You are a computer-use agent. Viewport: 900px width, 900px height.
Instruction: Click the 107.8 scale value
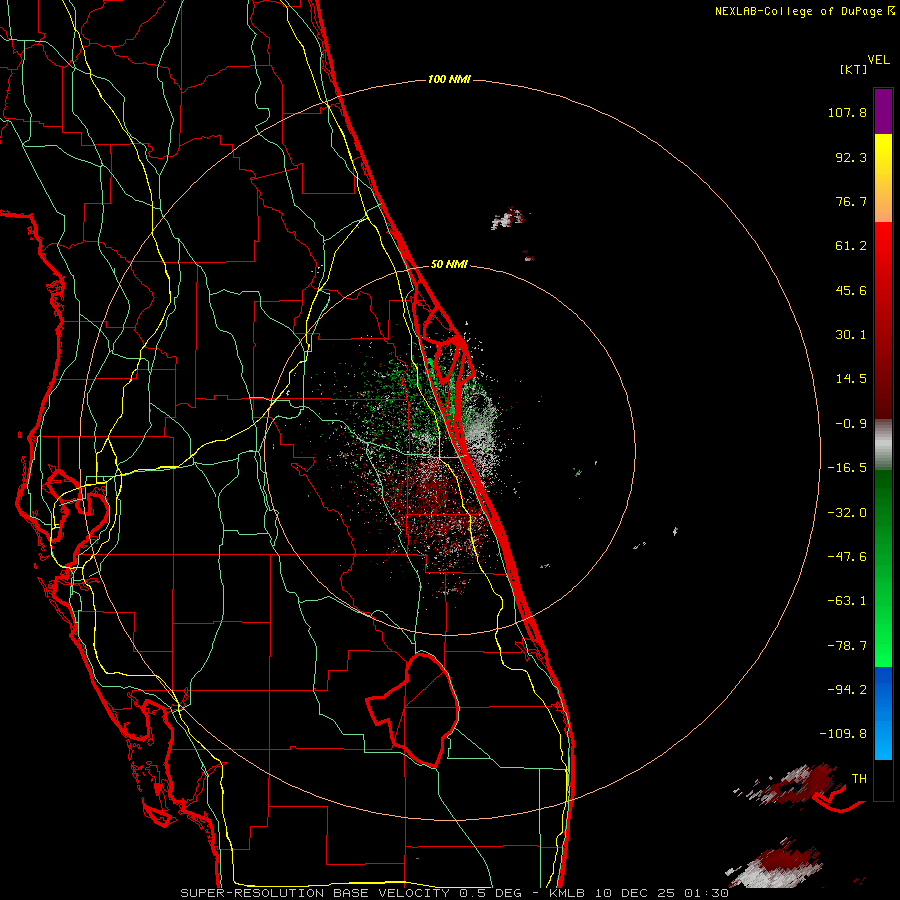coord(847,112)
